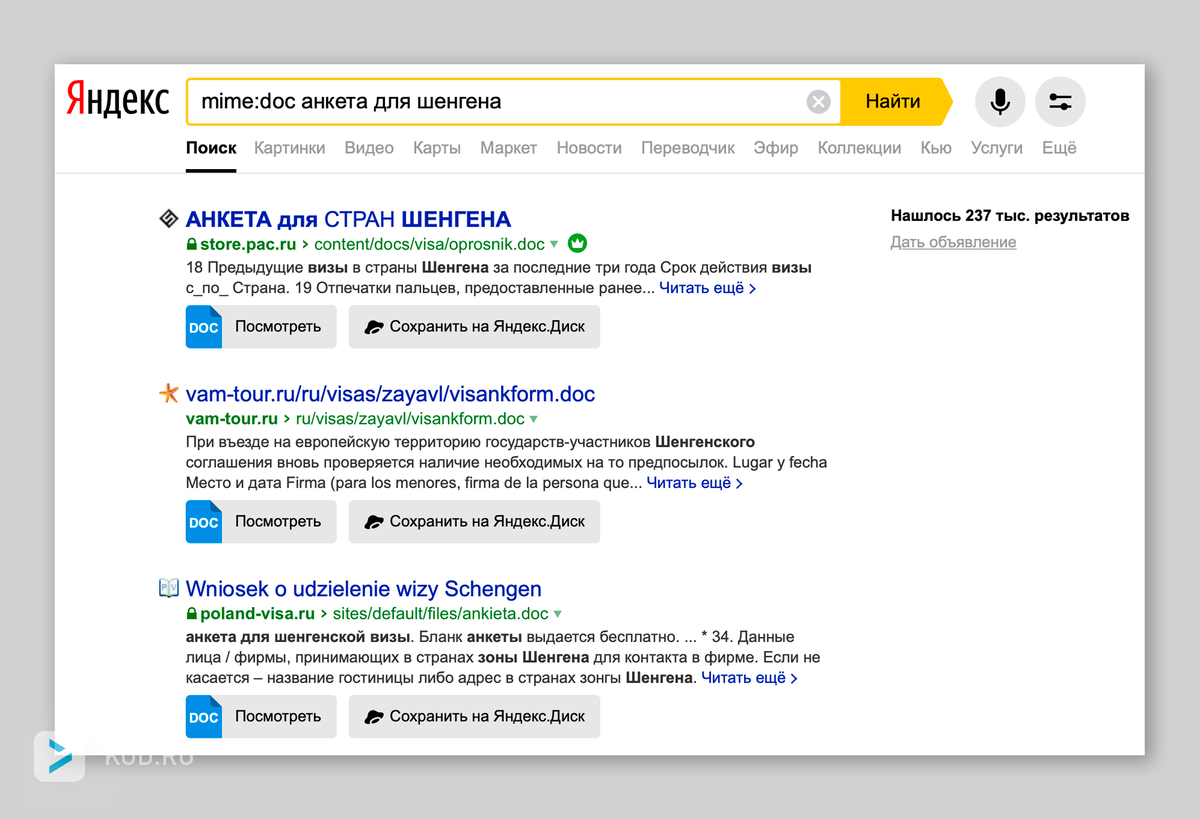Screen dimensions: 1200x819
Task: Click the yellow Найти search button
Action: 894,101
